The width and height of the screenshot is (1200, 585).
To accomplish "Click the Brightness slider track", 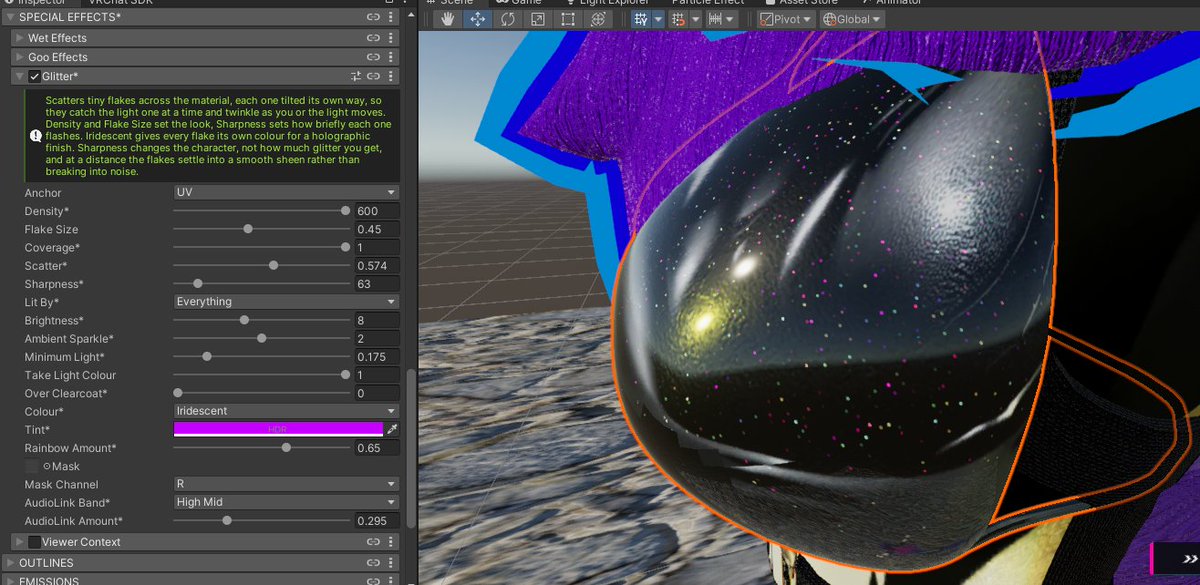I will (260, 320).
